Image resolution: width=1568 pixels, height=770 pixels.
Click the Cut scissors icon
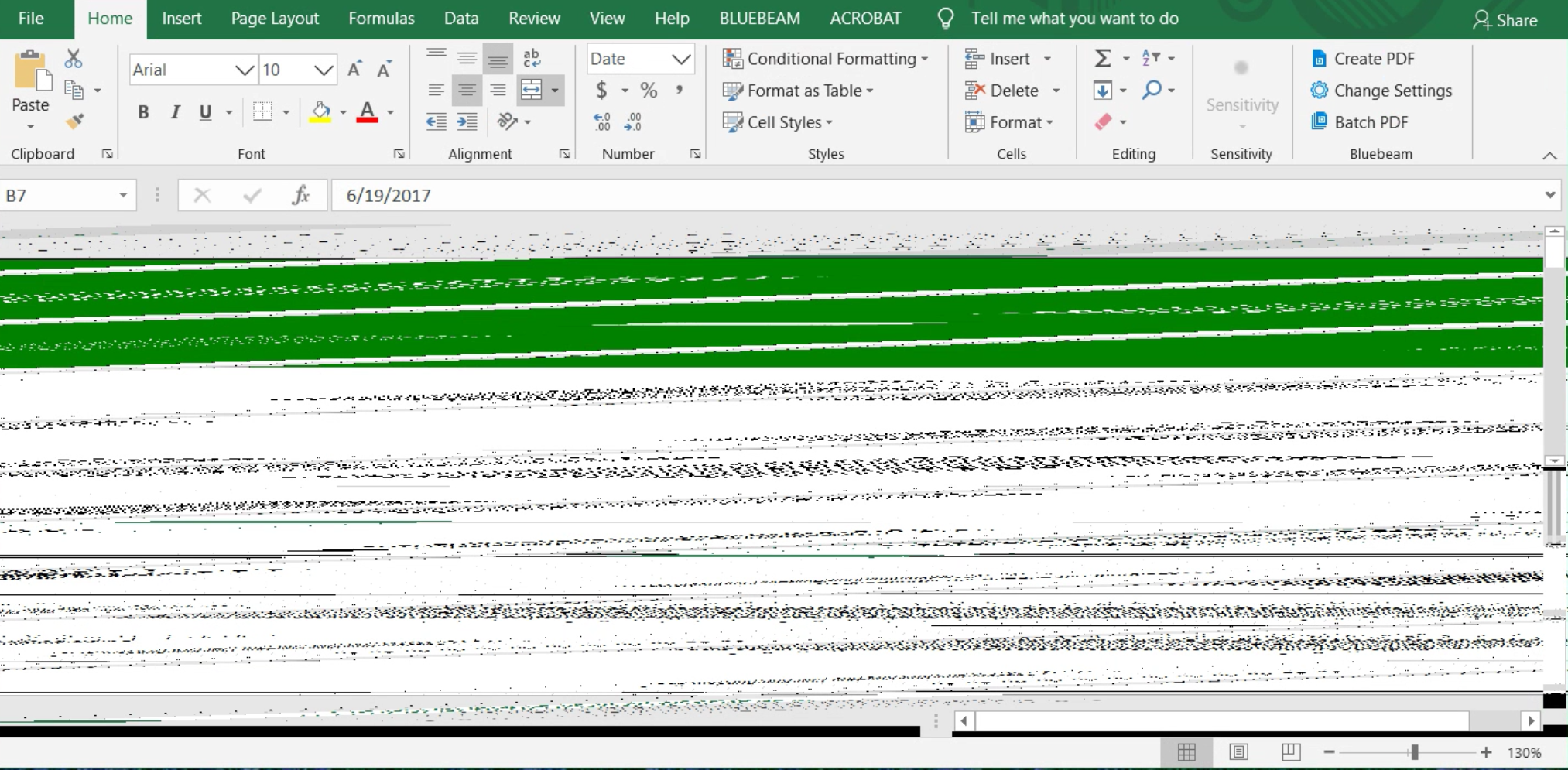click(74, 58)
